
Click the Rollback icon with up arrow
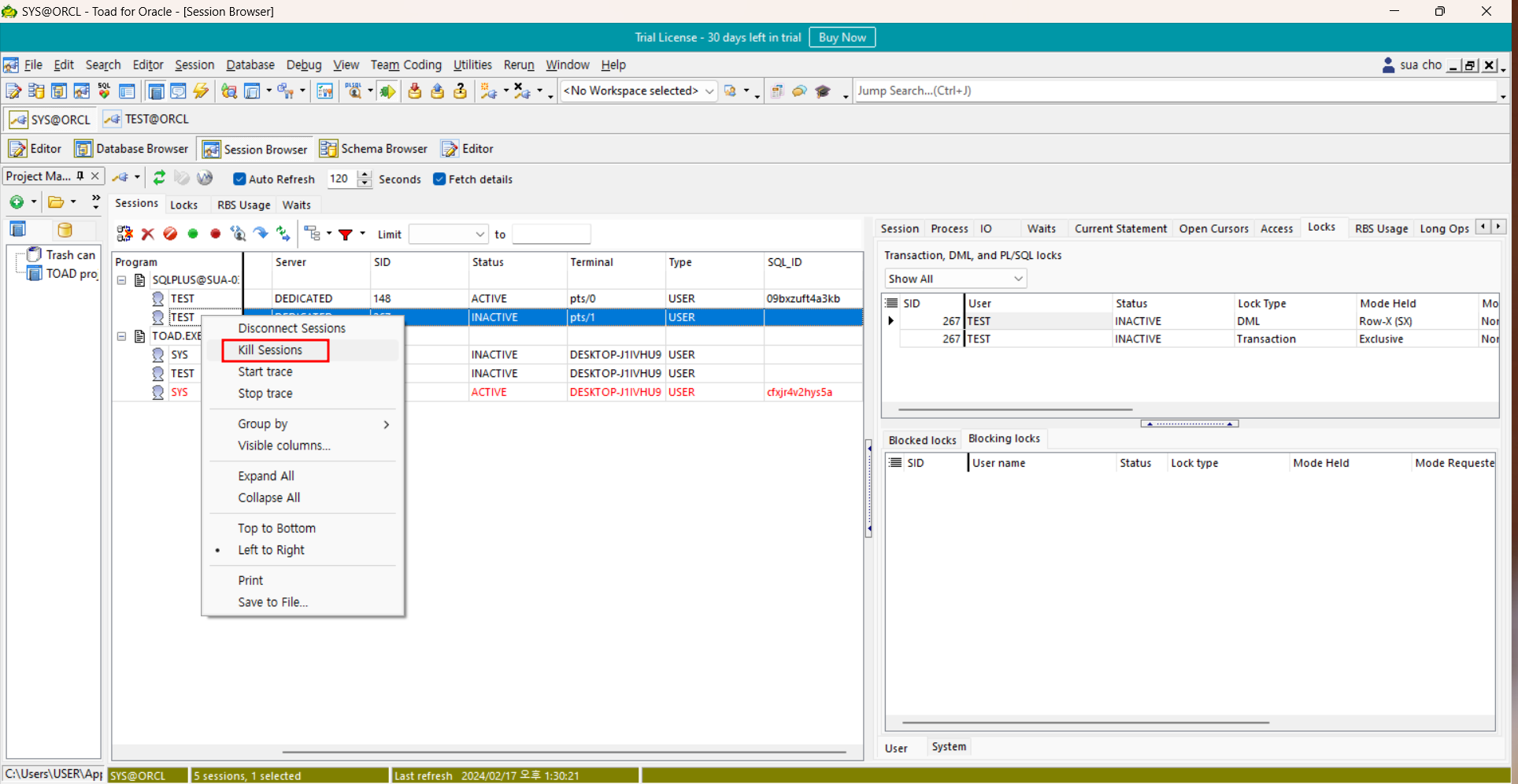(x=437, y=91)
